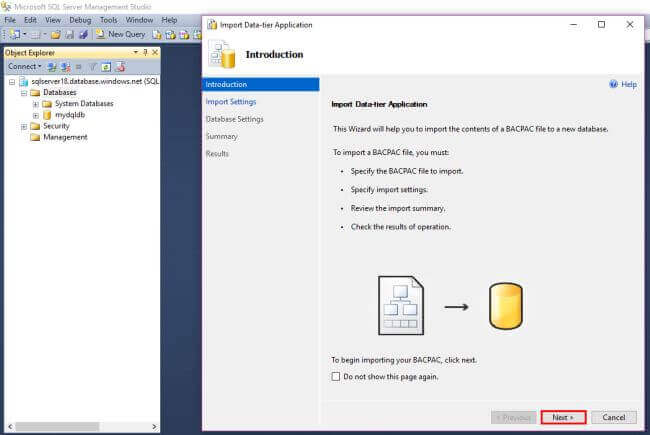Click the mydqldb database cylinder icon

[47, 115]
